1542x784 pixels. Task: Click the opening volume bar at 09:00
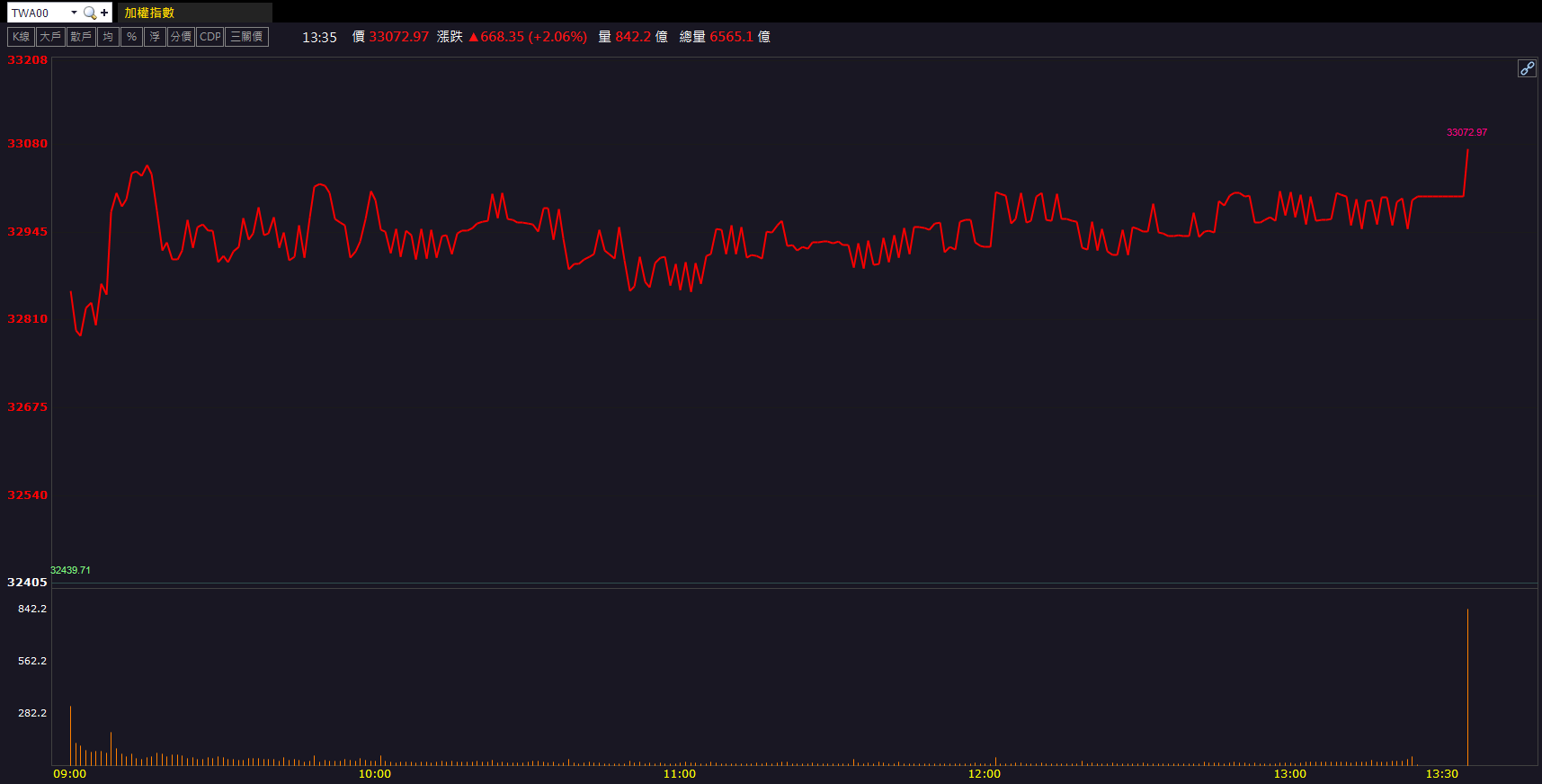[x=70, y=737]
